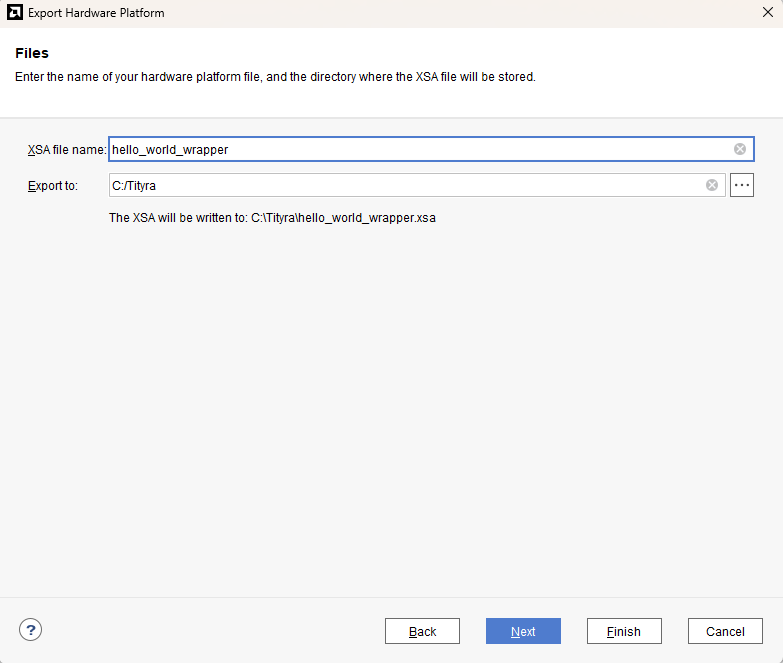Clear the XSA file name field
783x663 pixels.
point(740,149)
